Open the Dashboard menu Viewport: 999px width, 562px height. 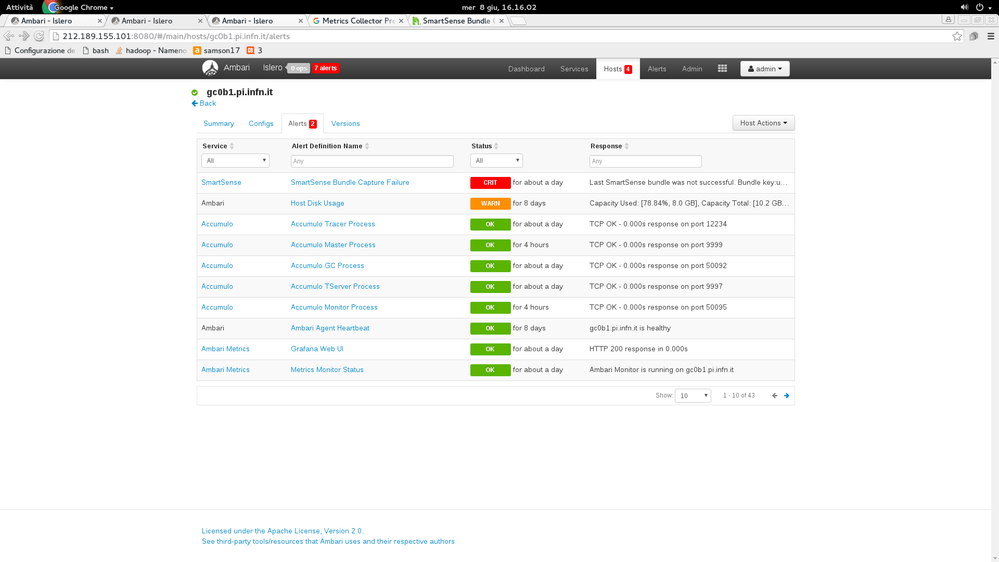pyautogui.click(x=526, y=69)
